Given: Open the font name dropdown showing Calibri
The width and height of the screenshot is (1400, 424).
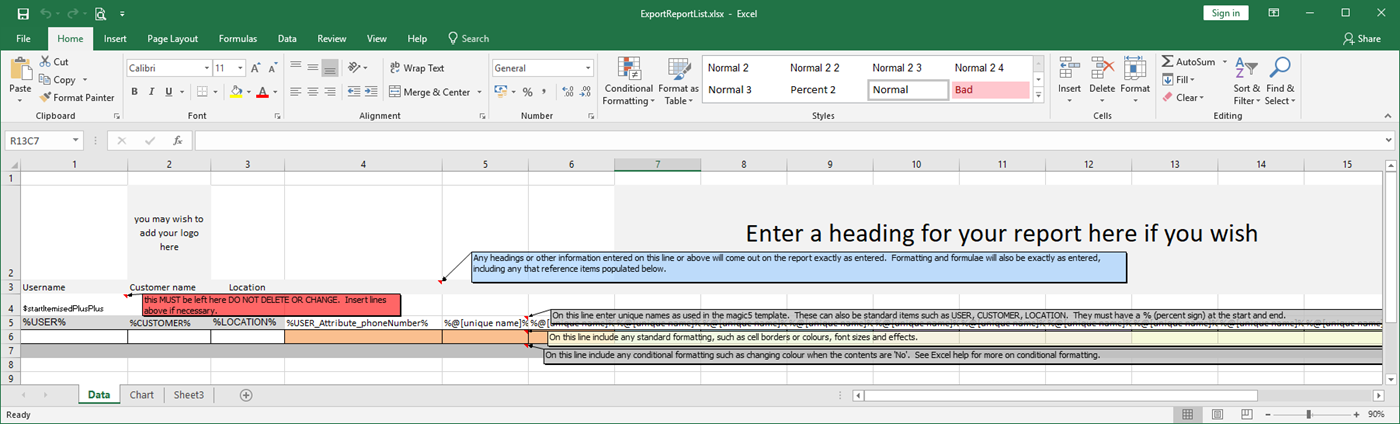Looking at the screenshot, I should (x=207, y=68).
